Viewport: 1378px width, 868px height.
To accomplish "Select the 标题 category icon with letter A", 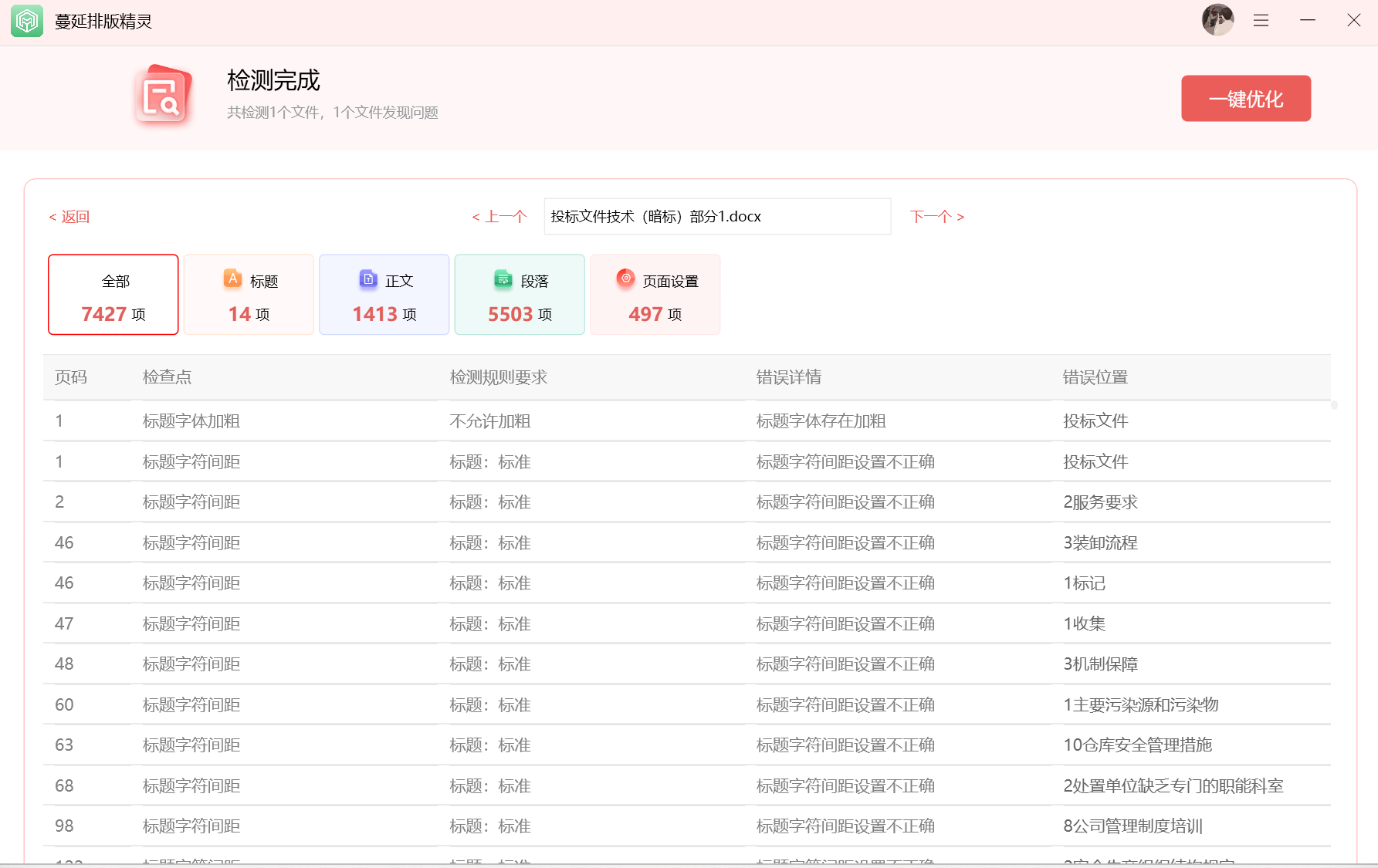I will click(x=232, y=279).
